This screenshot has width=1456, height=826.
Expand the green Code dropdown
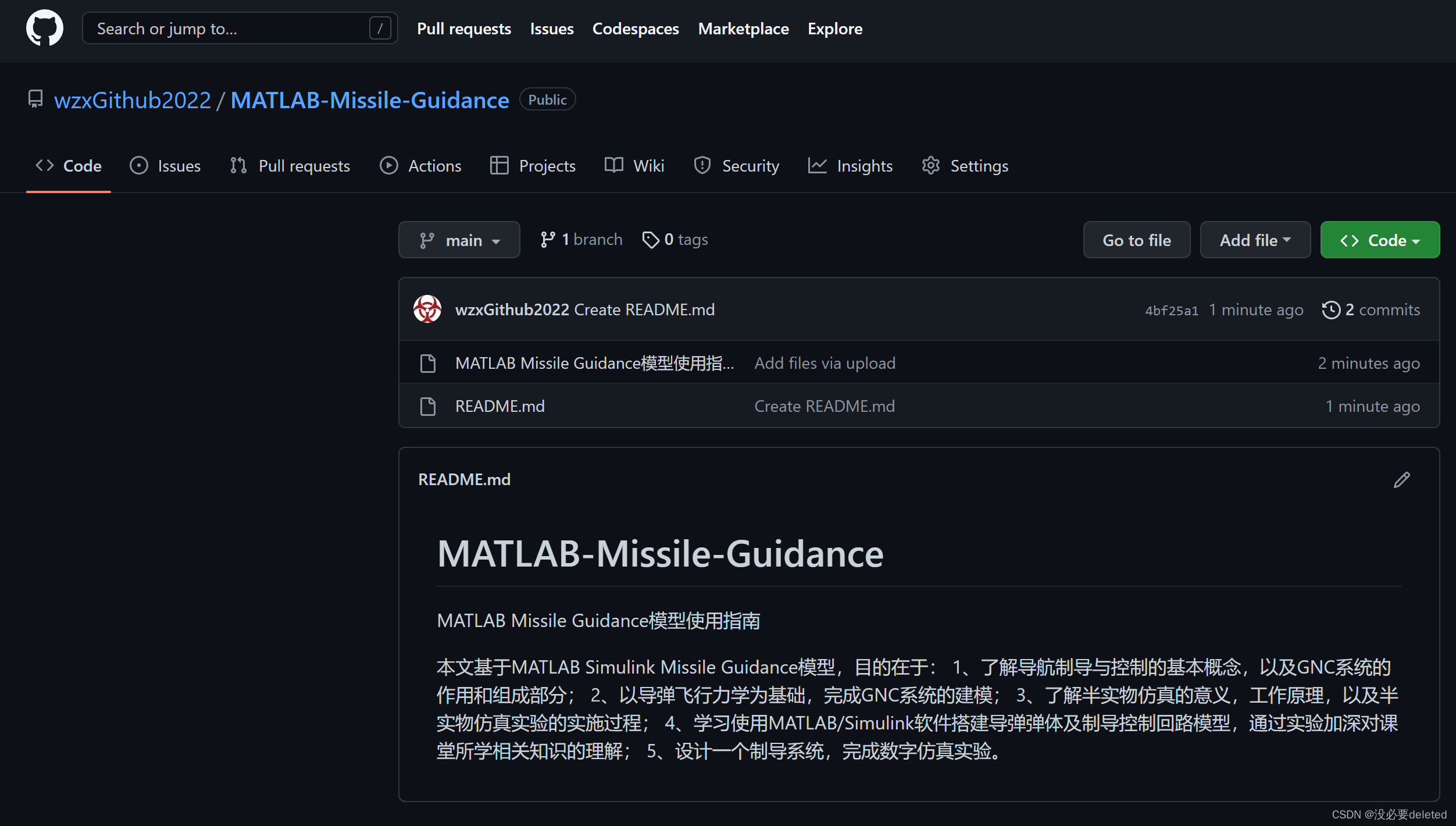coord(1379,240)
